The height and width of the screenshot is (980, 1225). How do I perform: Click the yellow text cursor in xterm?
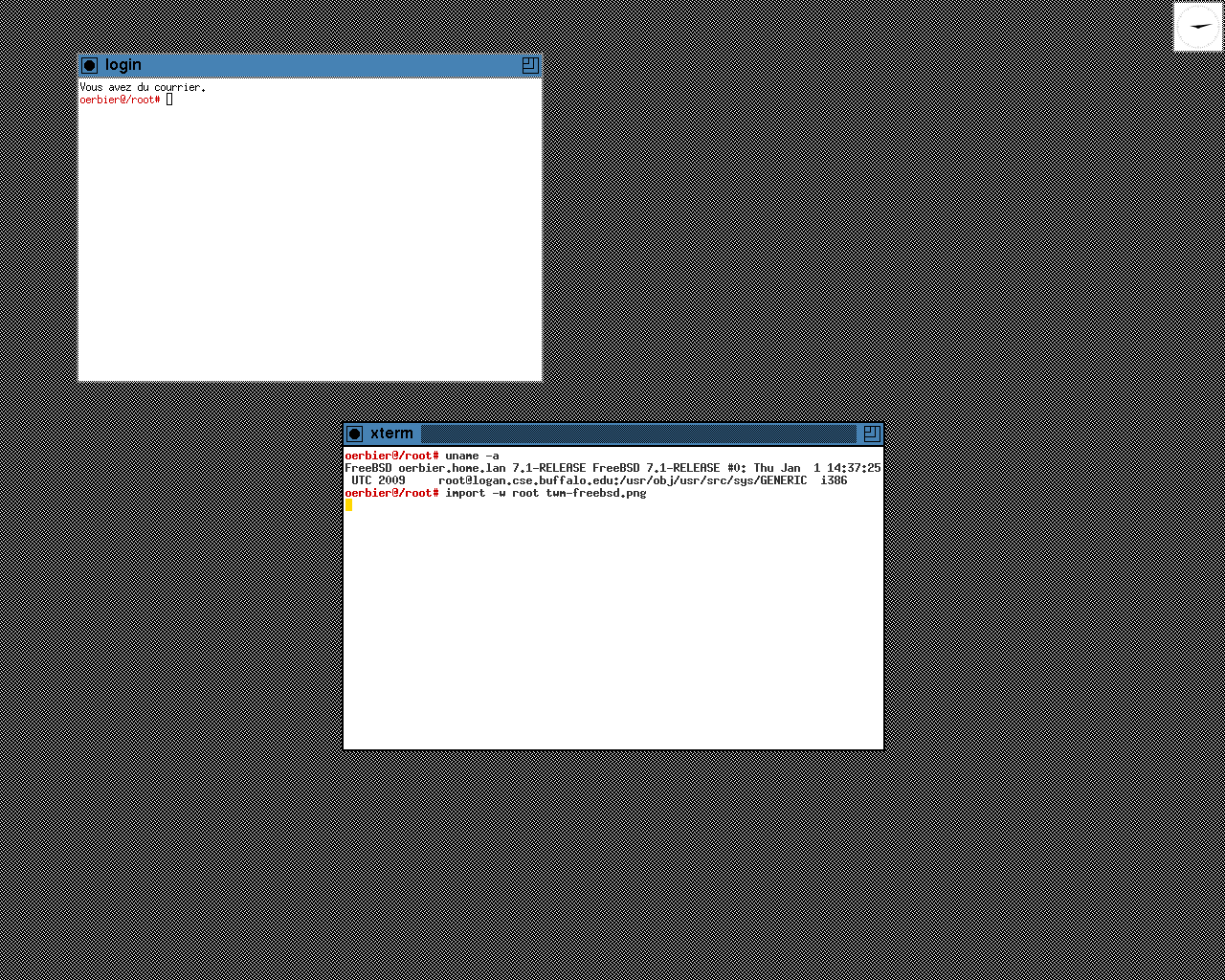point(349,505)
